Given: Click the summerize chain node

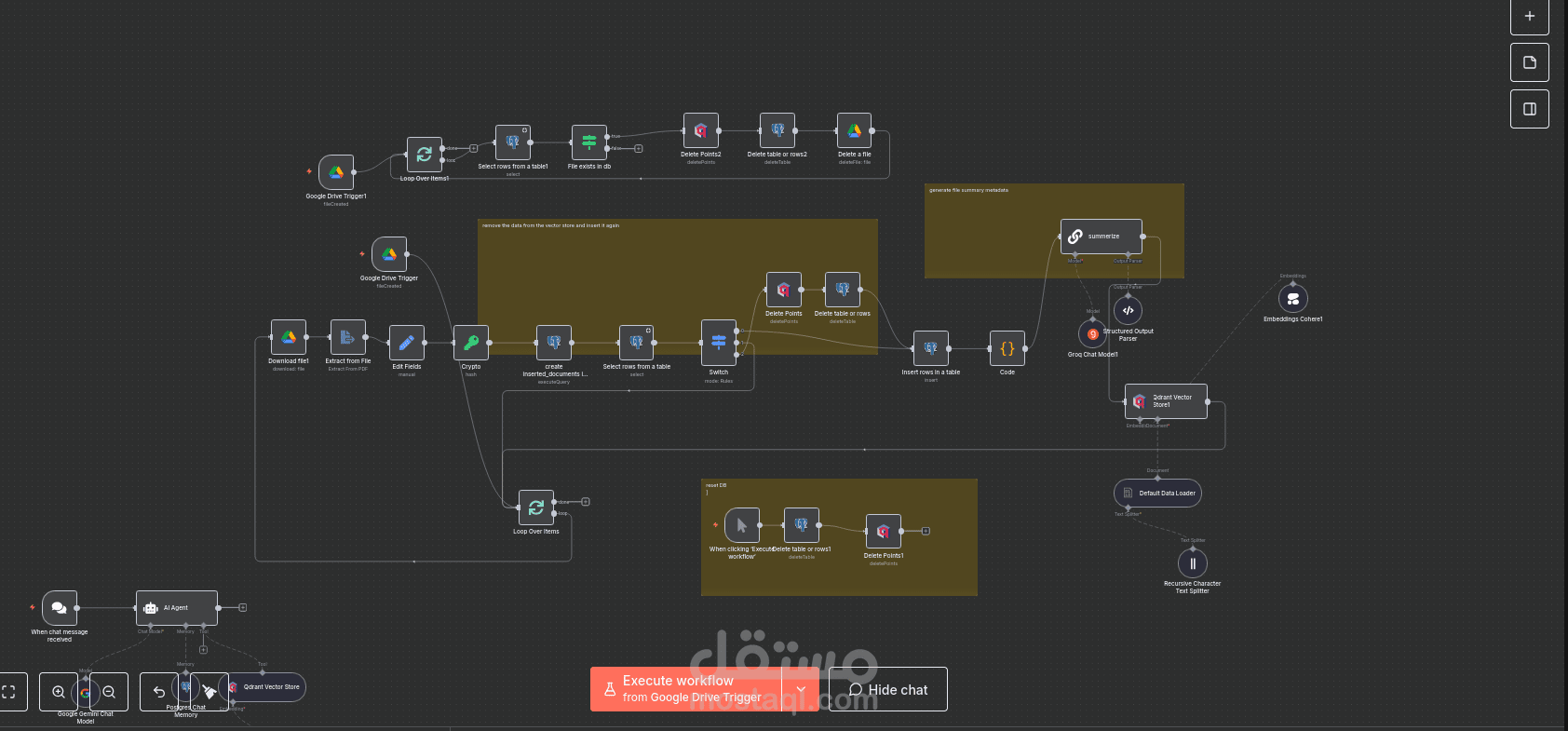Looking at the screenshot, I should pos(1102,237).
